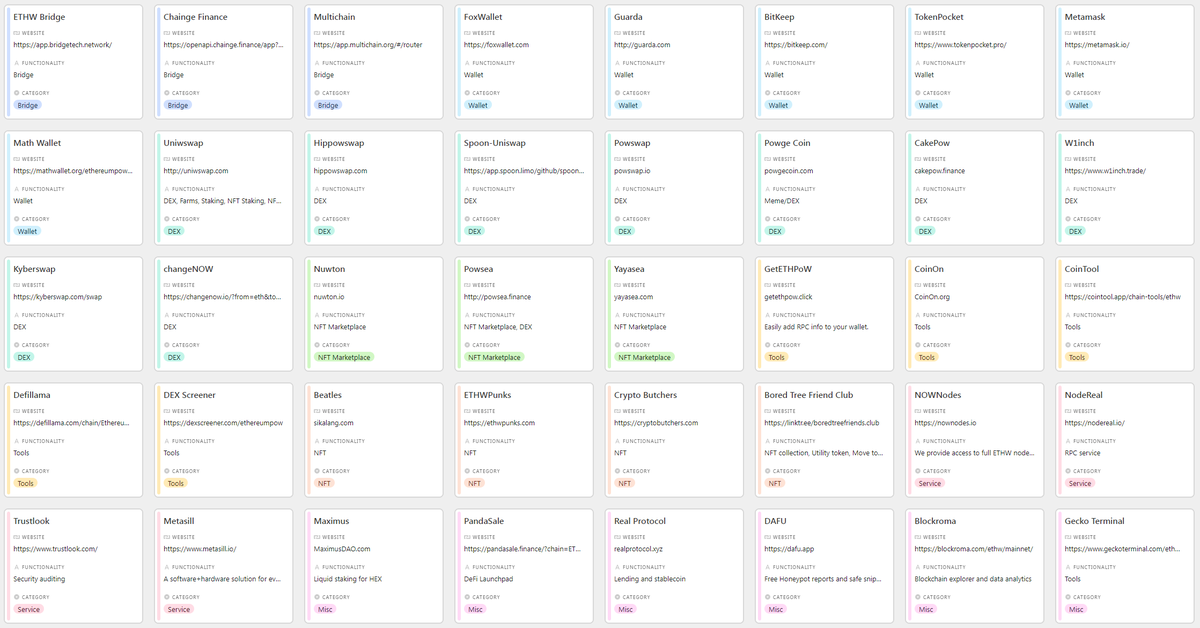Select the Wallet tag on Guarda card
Image resolution: width=1200 pixels, height=628 pixels.
point(628,105)
